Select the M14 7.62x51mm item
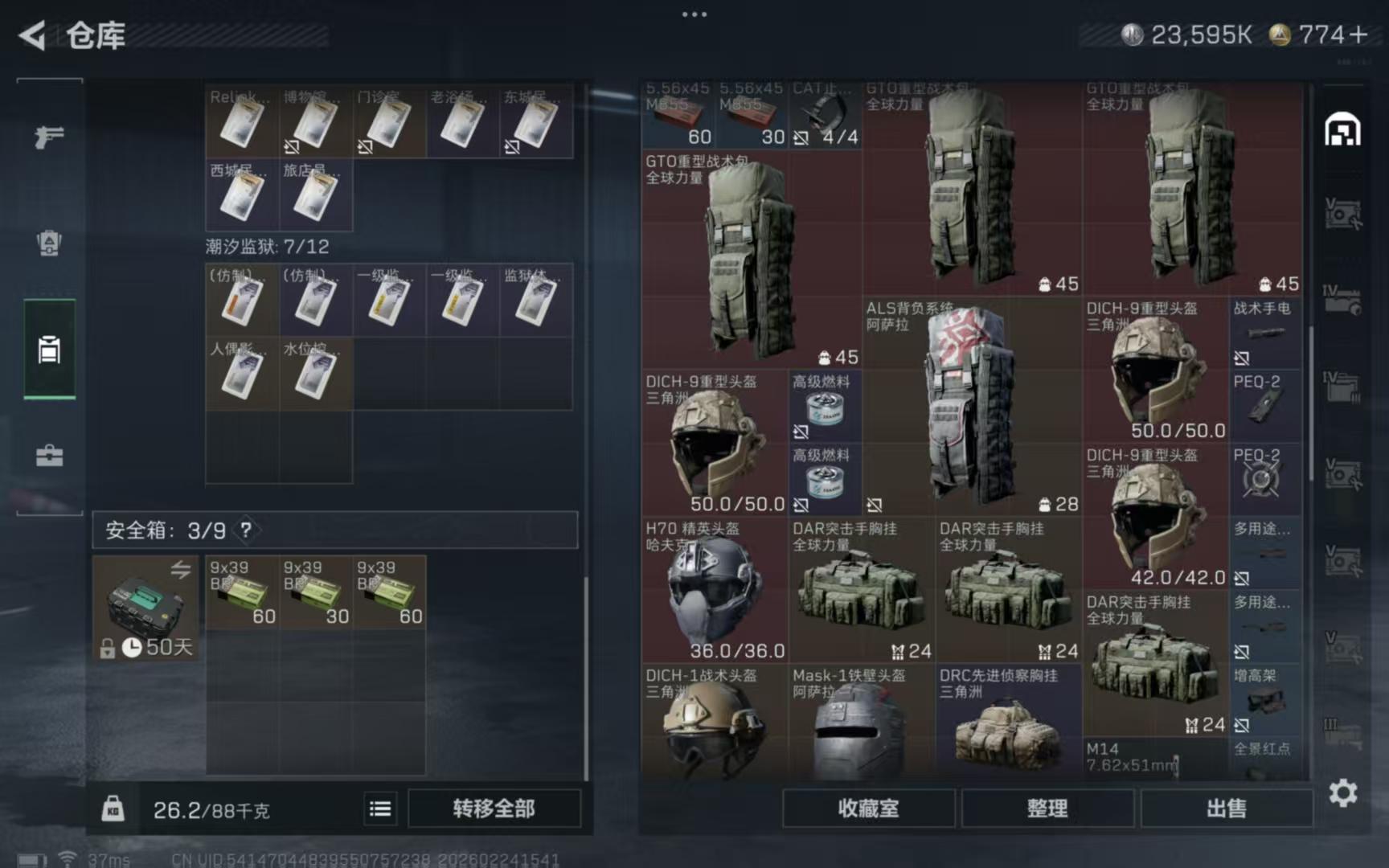Screen dimensions: 1389x868 click(1155, 759)
